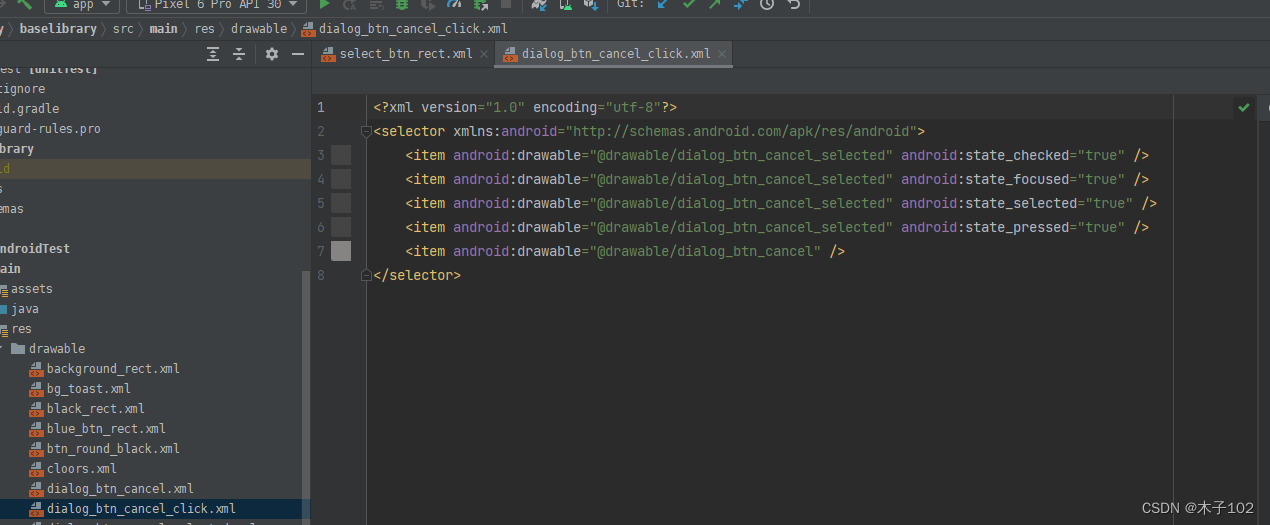The width and height of the screenshot is (1270, 525).
Task: Collapse selector tag fold marker on line 2
Action: point(367,131)
